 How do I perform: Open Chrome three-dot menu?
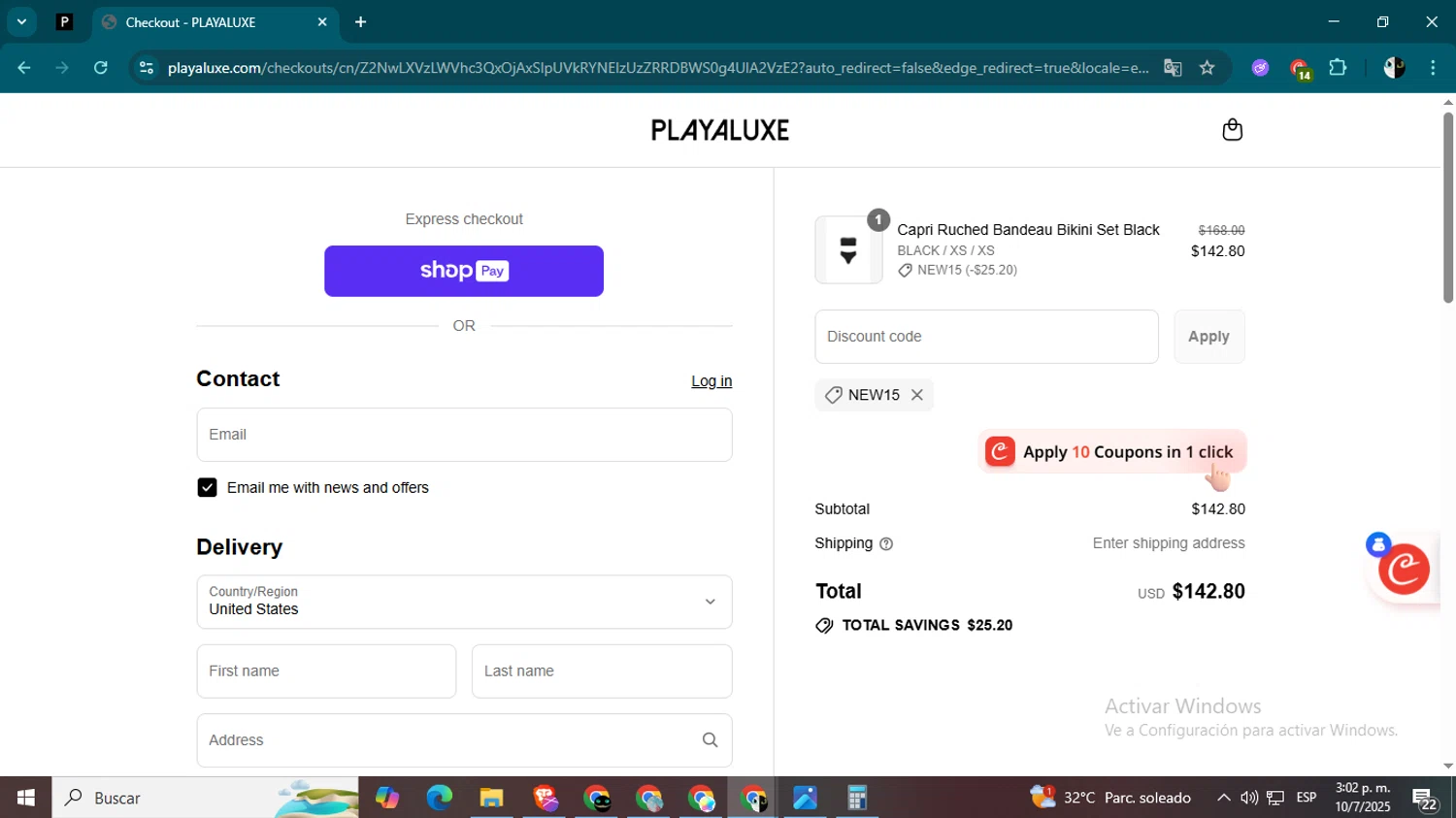[1433, 68]
